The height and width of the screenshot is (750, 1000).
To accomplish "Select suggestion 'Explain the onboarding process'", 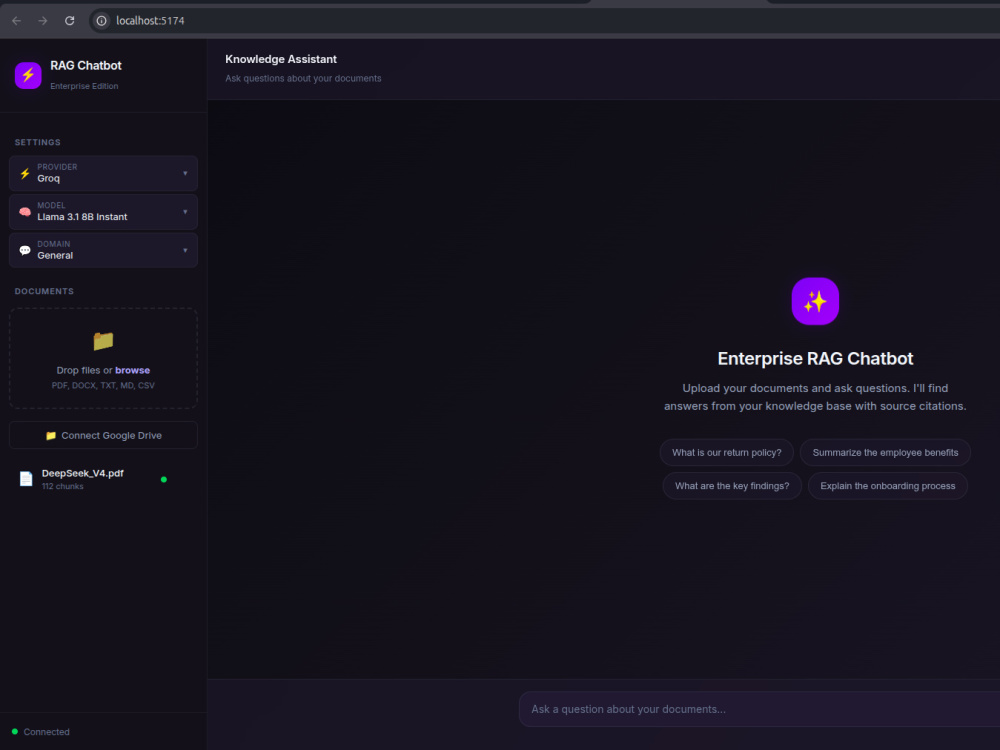I will (x=888, y=485).
